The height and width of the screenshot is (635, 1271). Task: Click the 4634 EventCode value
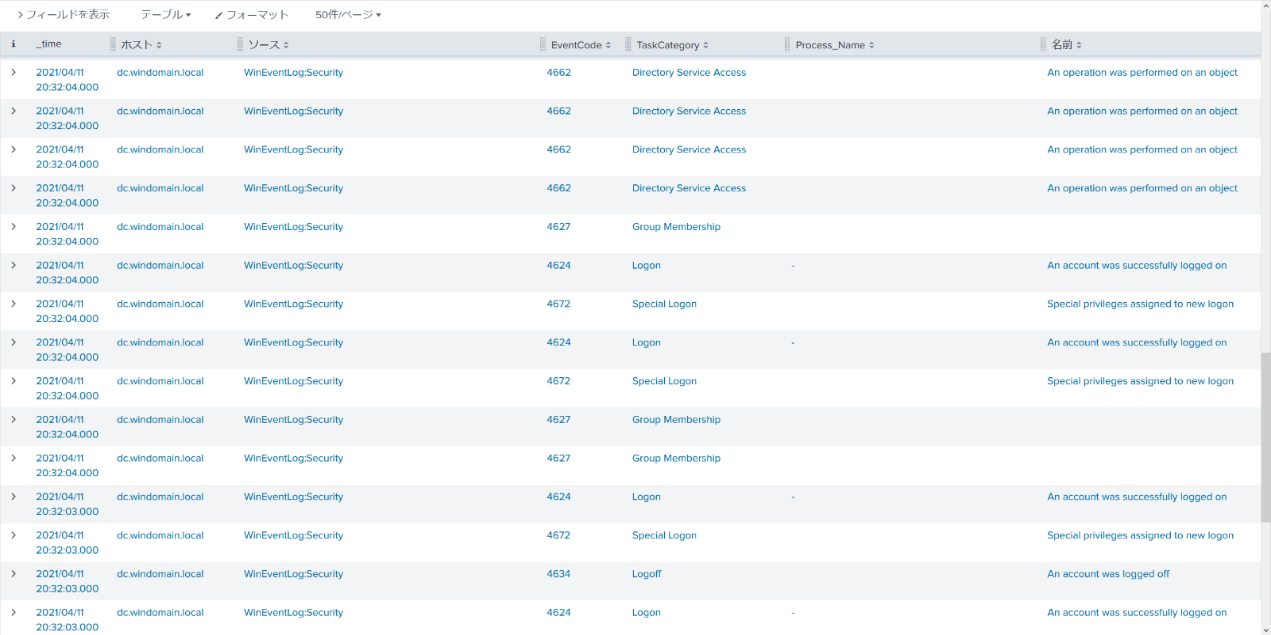tap(558, 574)
